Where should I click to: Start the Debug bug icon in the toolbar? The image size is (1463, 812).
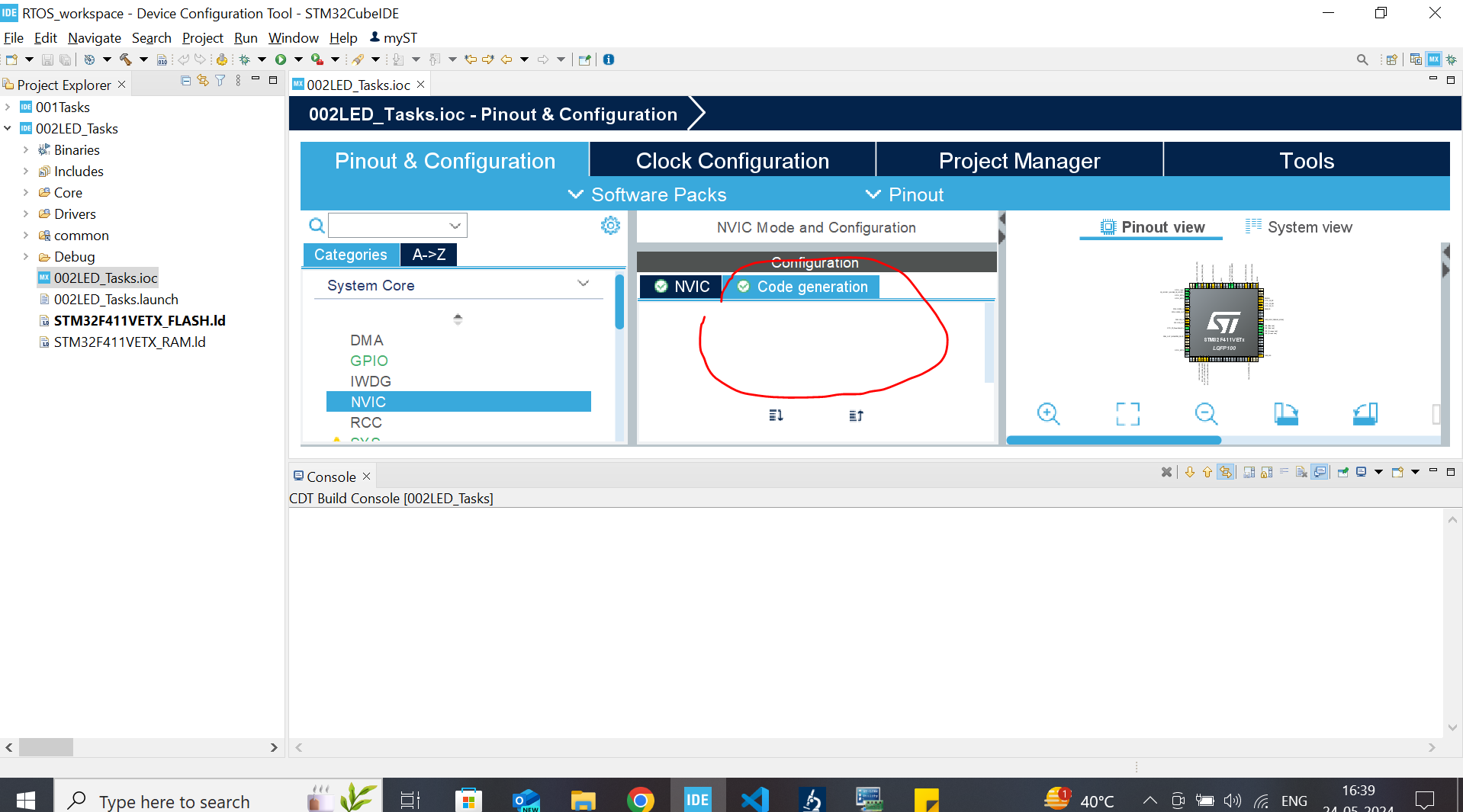click(x=244, y=59)
